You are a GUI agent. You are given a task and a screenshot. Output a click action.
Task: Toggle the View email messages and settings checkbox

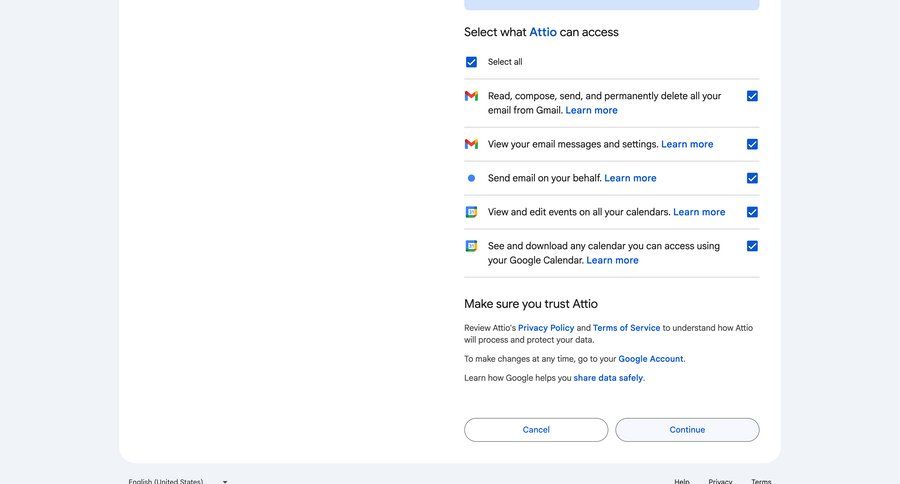(x=752, y=144)
